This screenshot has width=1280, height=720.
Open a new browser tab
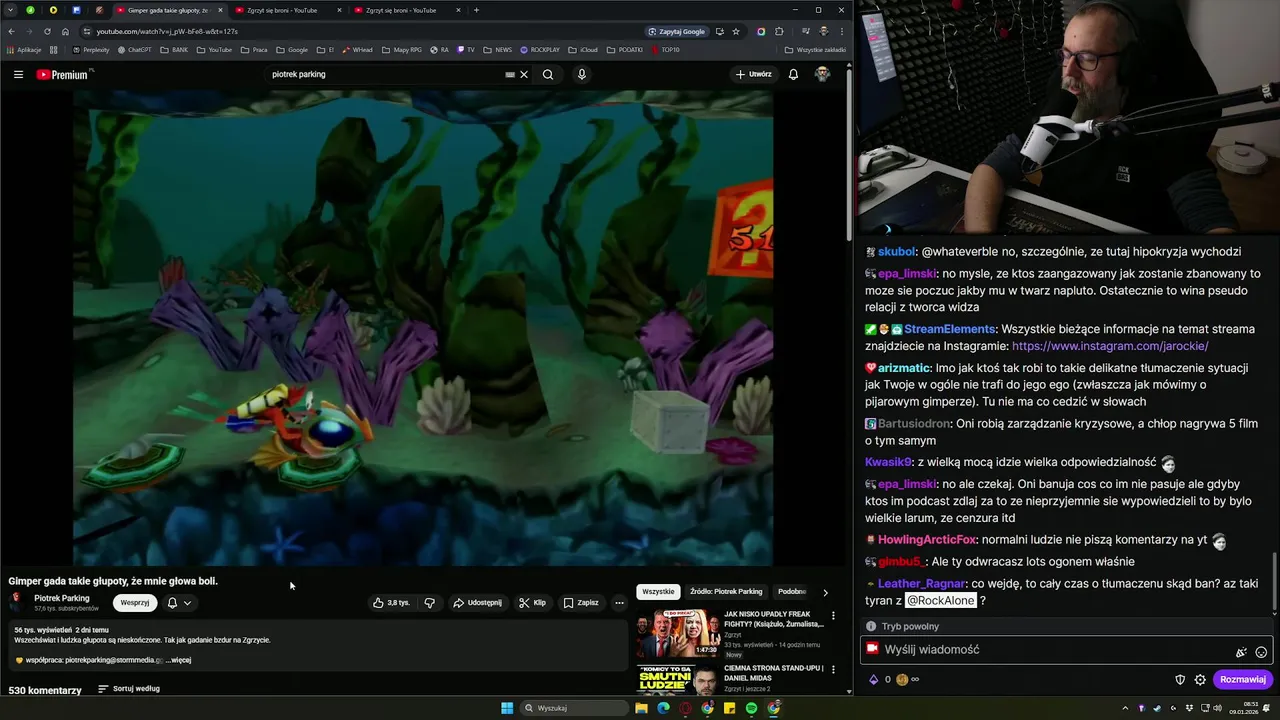click(476, 10)
